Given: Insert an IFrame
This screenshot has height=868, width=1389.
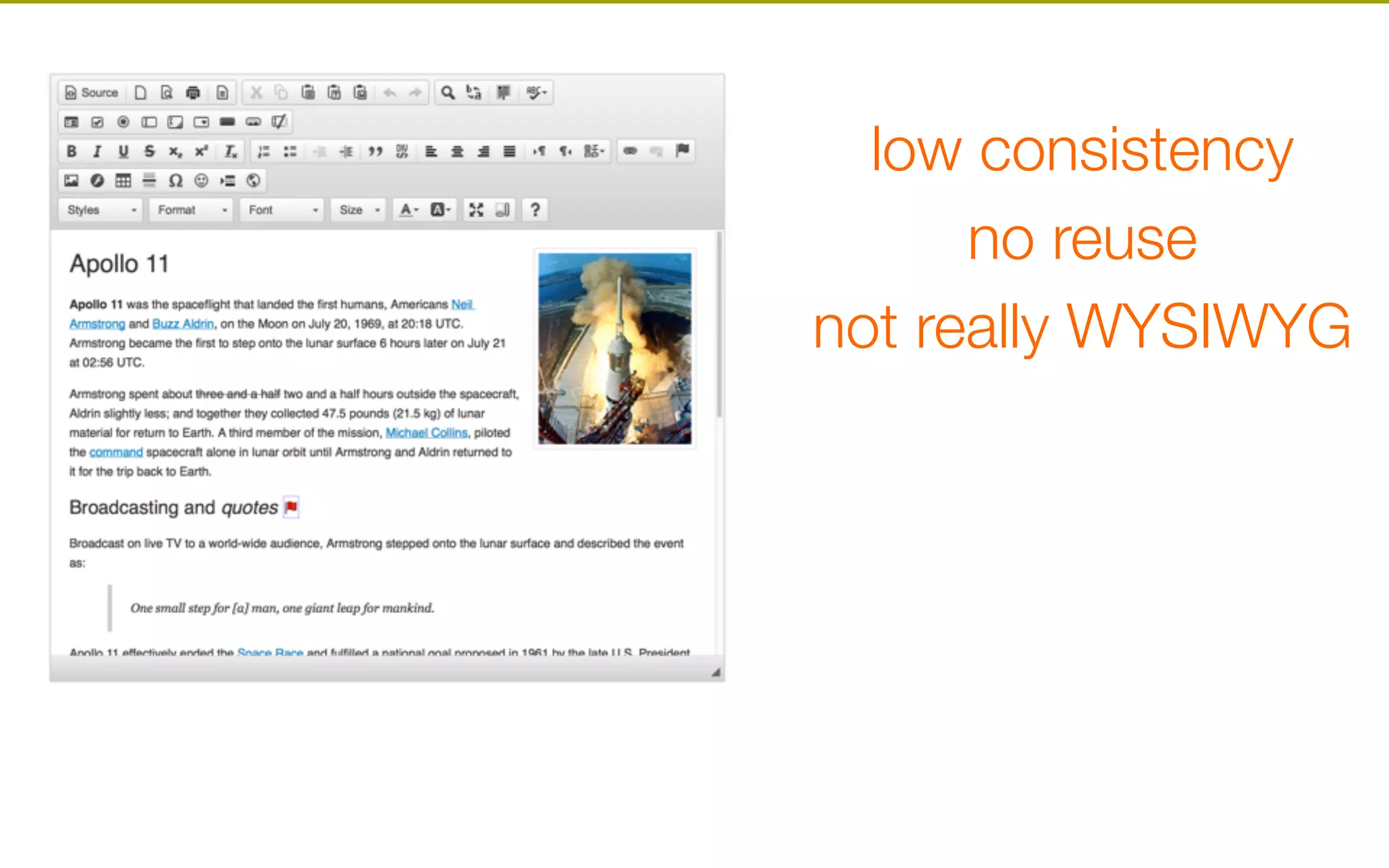Looking at the screenshot, I should pos(254,180).
